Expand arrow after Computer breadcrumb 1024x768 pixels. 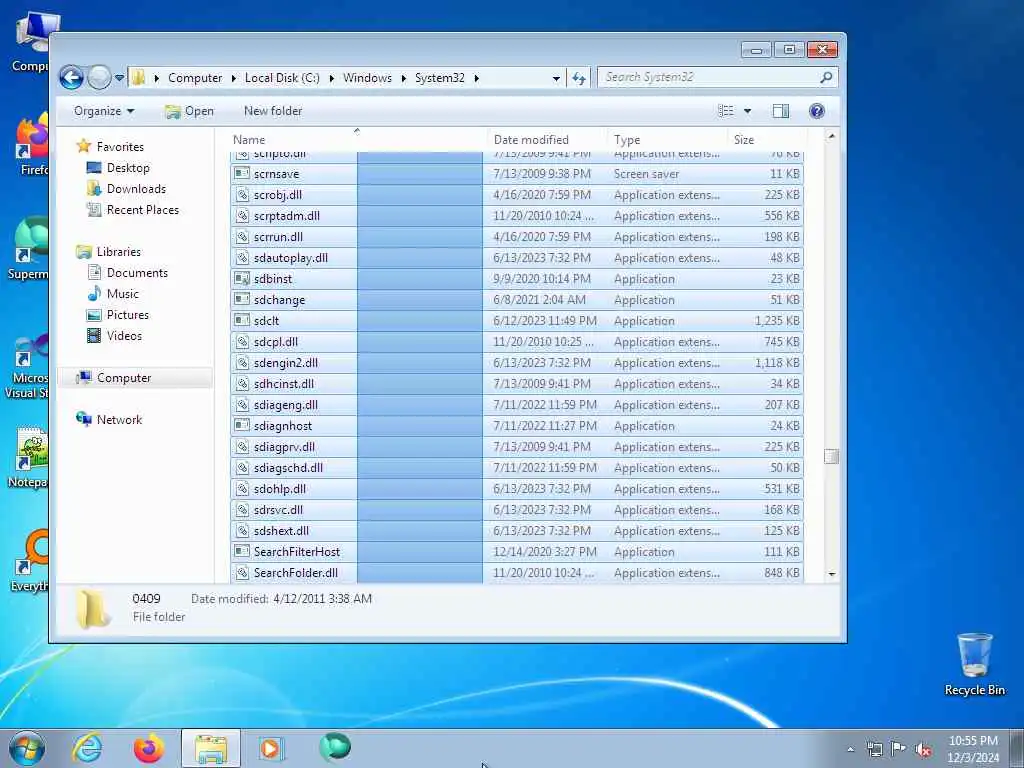coord(234,78)
